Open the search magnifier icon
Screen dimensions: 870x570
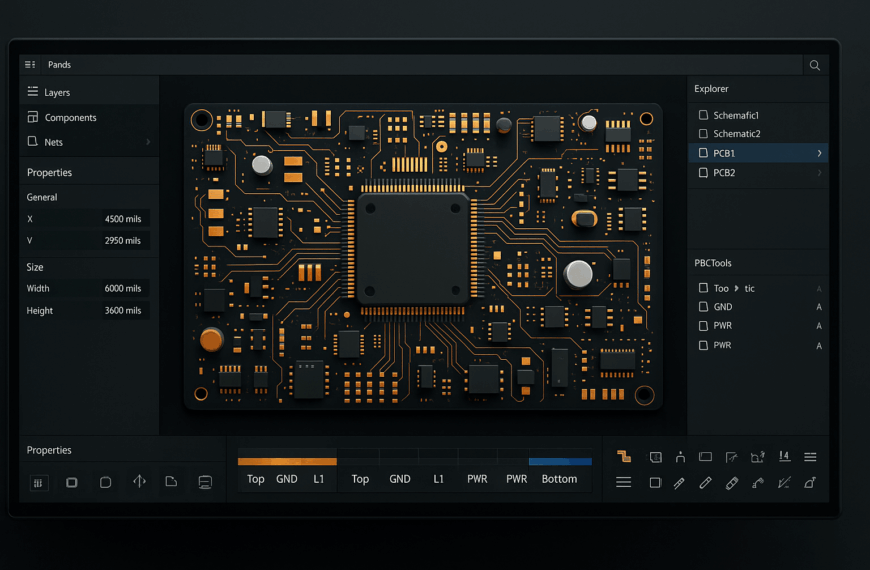pyautogui.click(x=815, y=65)
